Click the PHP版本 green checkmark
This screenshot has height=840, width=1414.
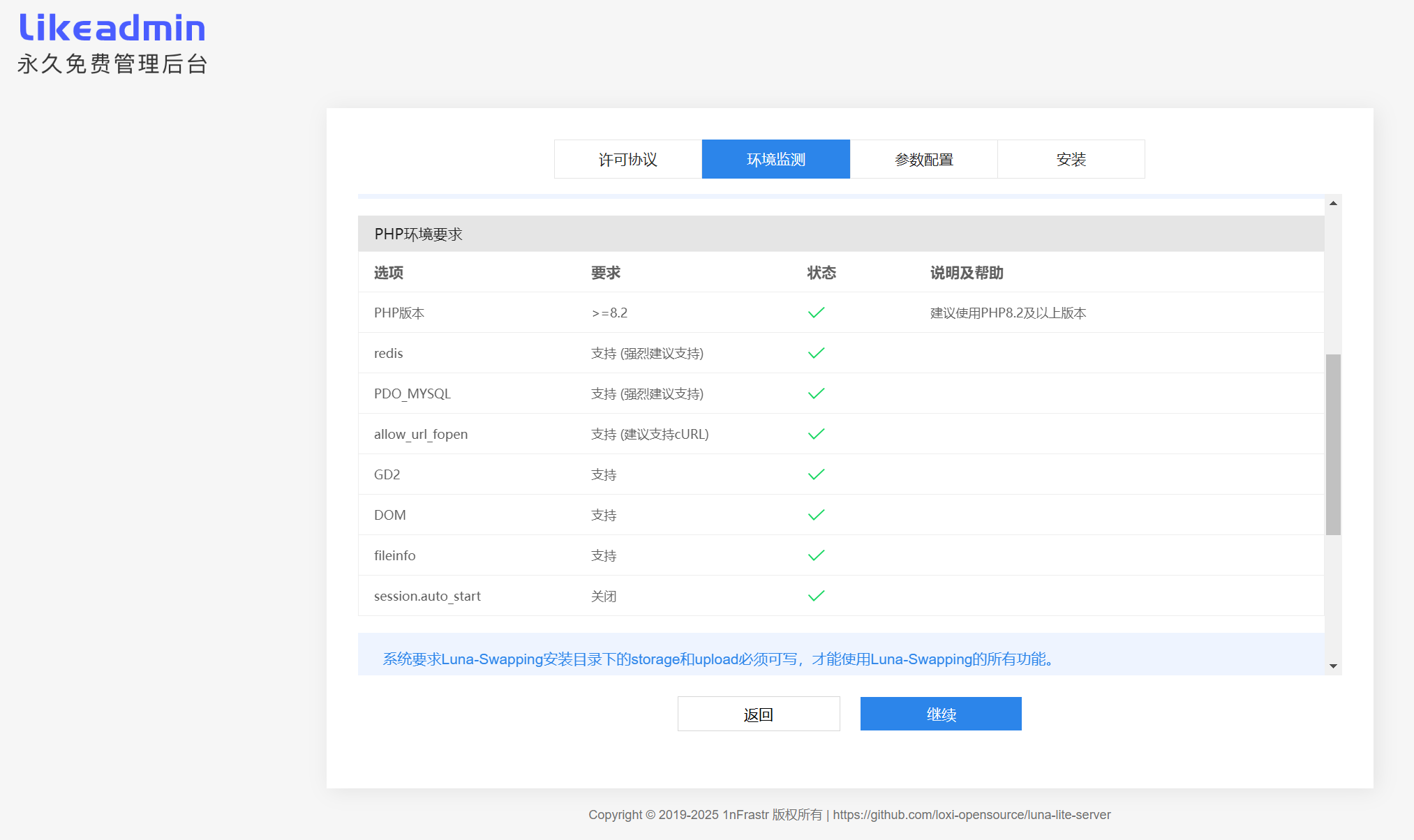tap(816, 313)
